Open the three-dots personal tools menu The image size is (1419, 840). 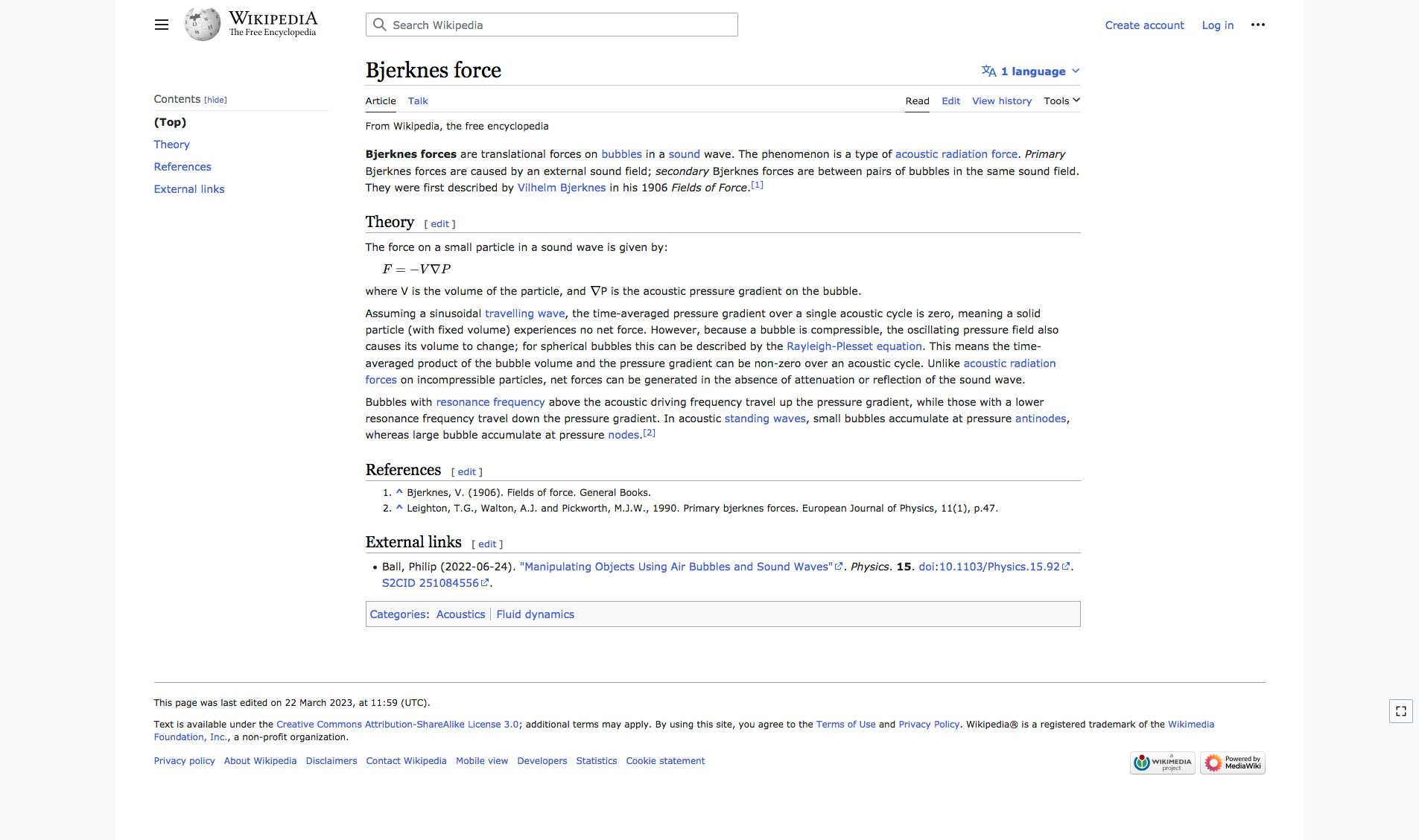[x=1257, y=25]
